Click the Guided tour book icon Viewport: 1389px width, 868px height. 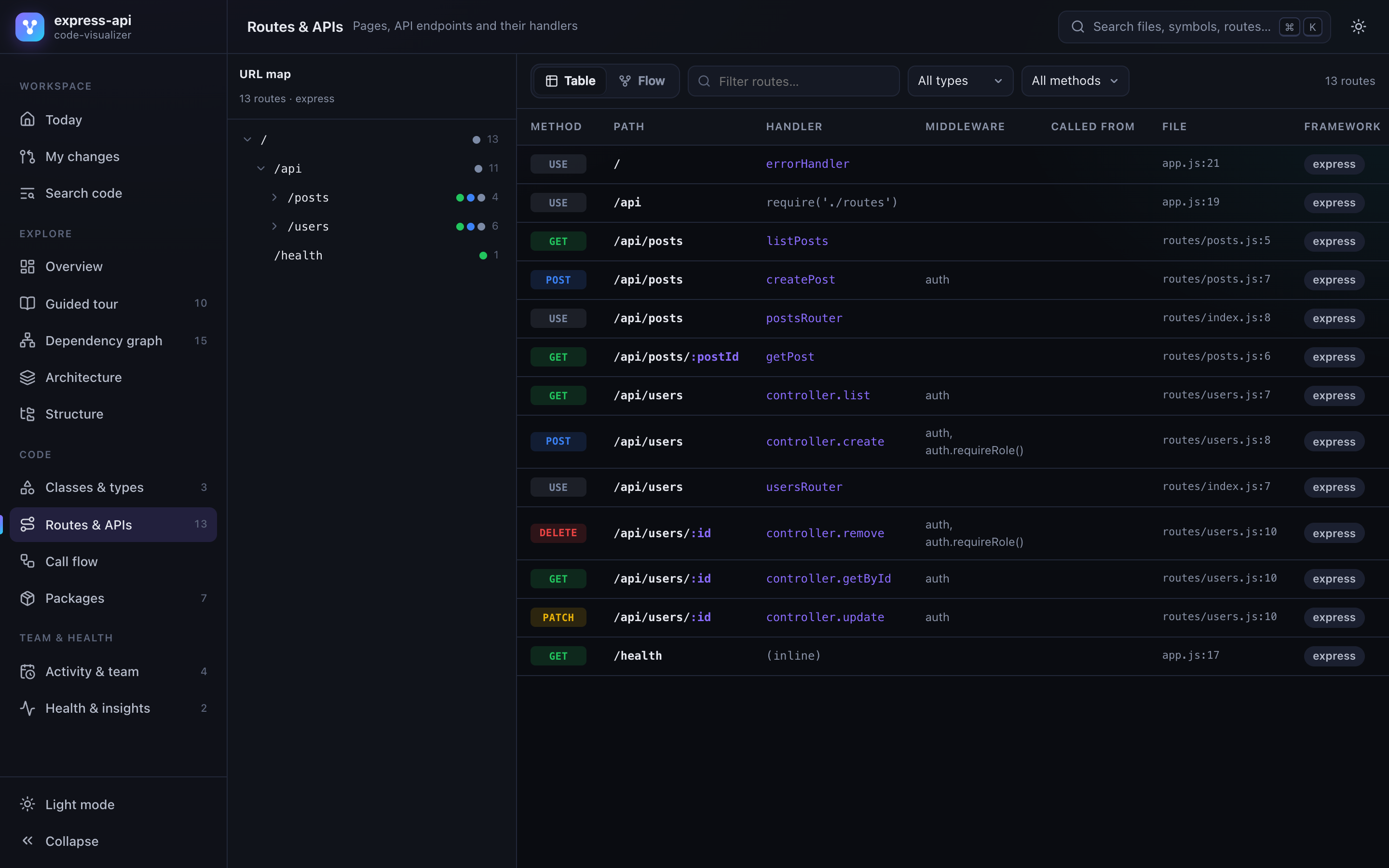click(27, 303)
